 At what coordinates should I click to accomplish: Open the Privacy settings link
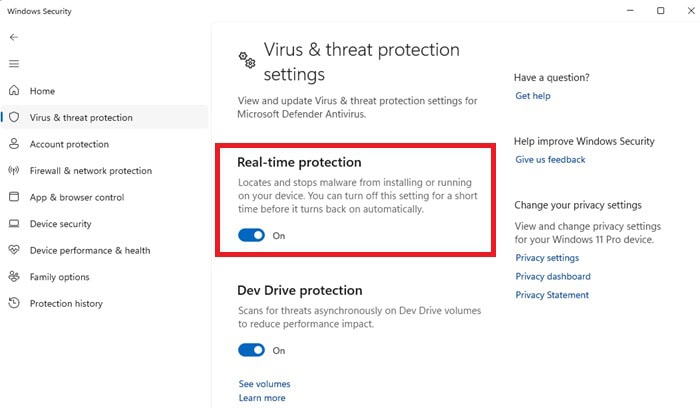click(x=547, y=258)
